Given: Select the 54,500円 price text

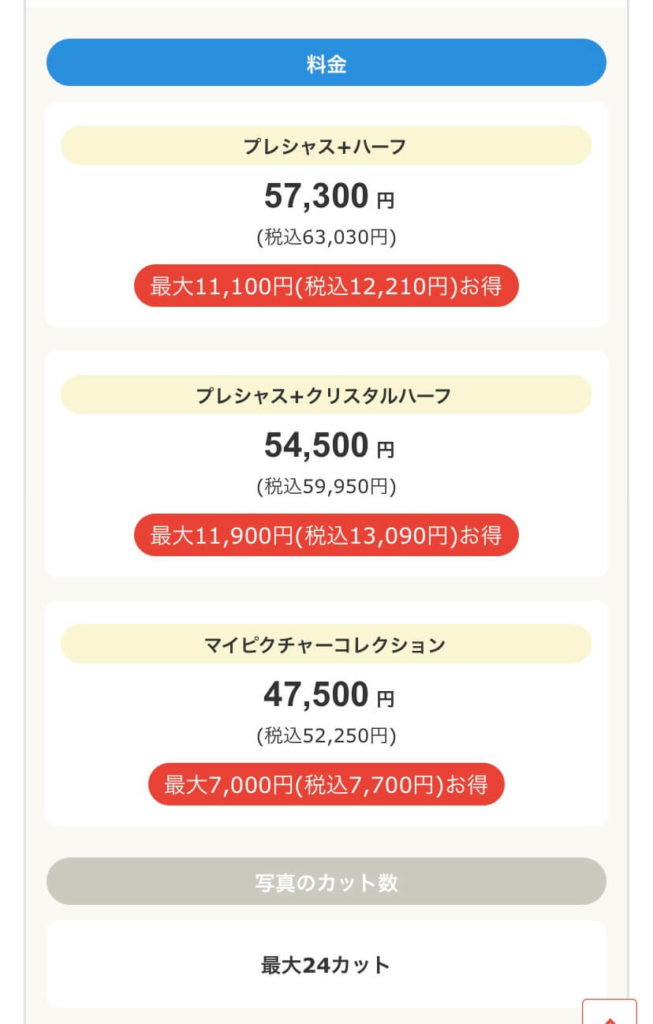Looking at the screenshot, I should pos(328,445).
